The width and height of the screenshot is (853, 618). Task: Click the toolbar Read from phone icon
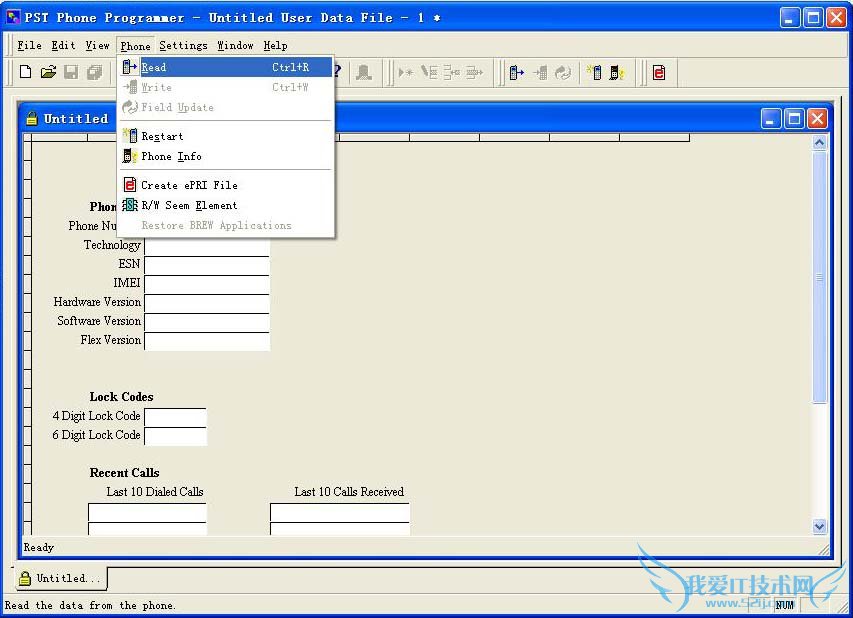tap(516, 72)
